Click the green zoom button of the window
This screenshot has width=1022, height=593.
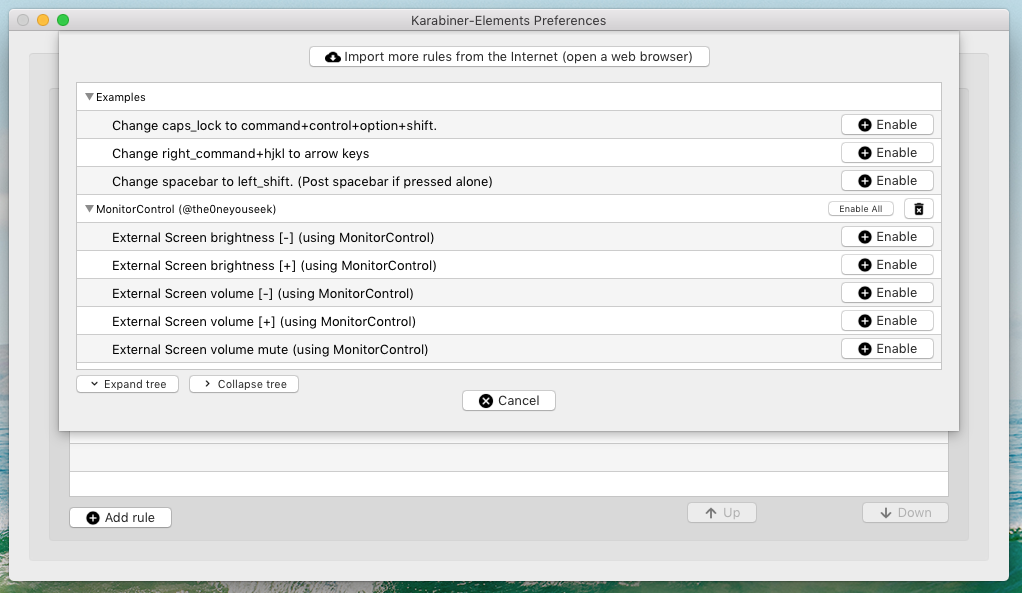(62, 19)
